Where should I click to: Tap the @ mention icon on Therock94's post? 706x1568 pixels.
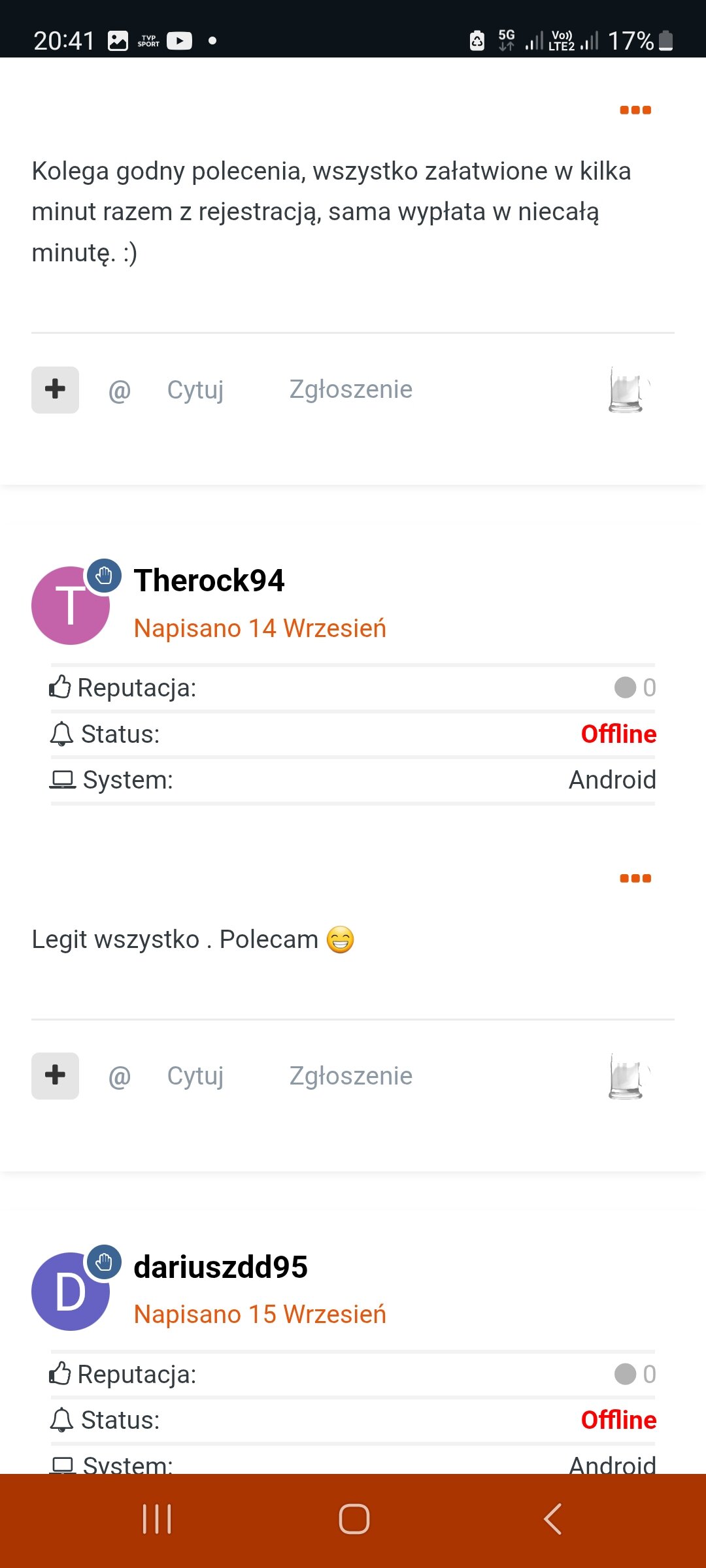pos(120,1077)
